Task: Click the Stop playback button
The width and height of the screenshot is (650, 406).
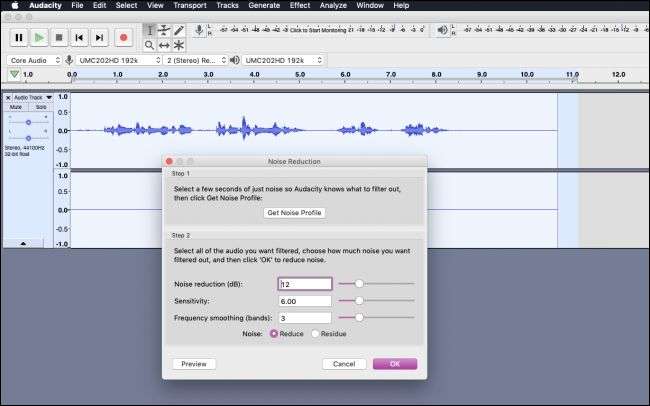Action: [58, 38]
